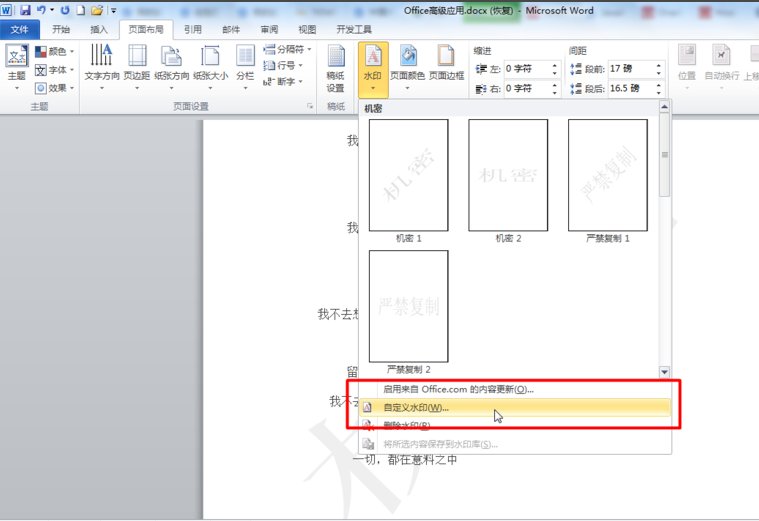The width and height of the screenshot is (759, 521).
Task: Click the watermark gallery scroll down arrow
Action: coord(665,372)
